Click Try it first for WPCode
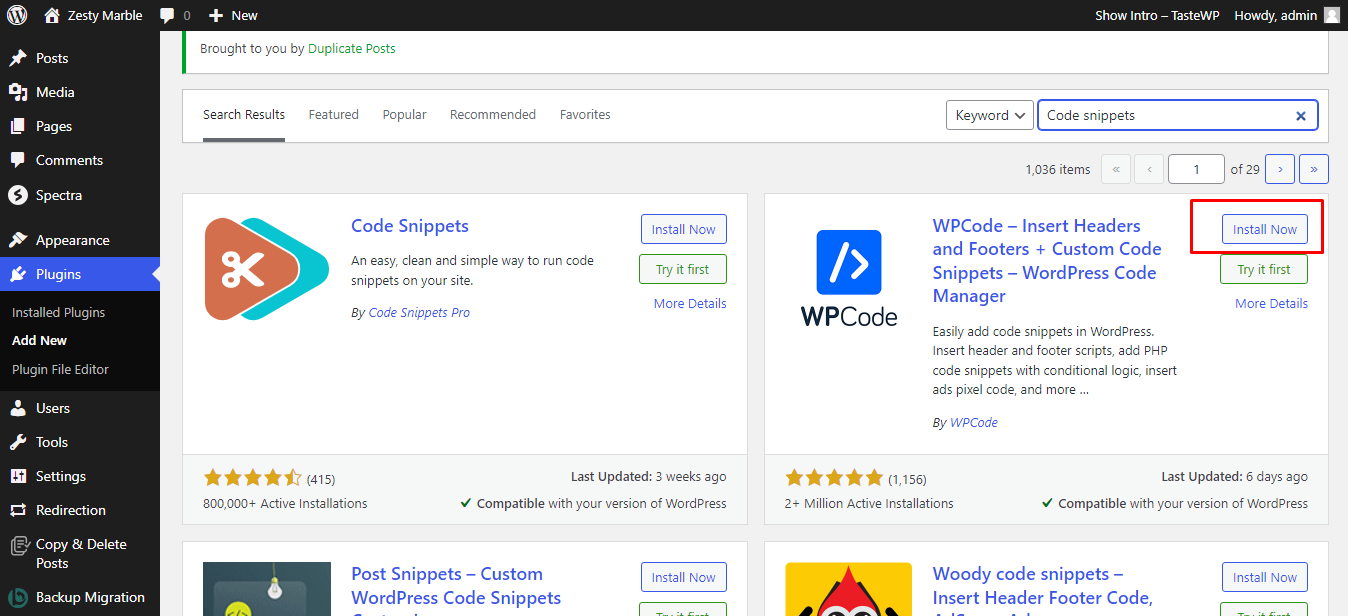Screen dimensions: 1348x616 pos(1264,269)
